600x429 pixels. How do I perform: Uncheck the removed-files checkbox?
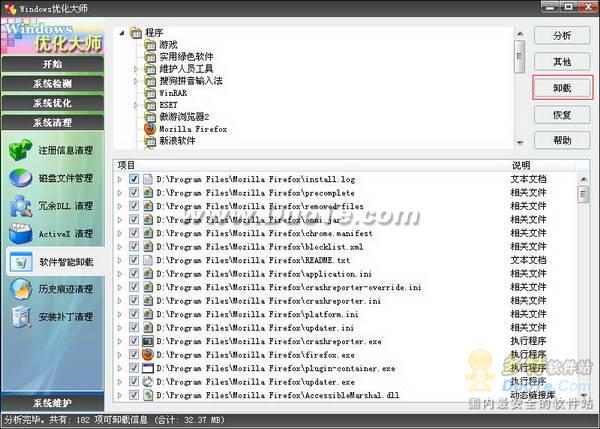tap(134, 206)
